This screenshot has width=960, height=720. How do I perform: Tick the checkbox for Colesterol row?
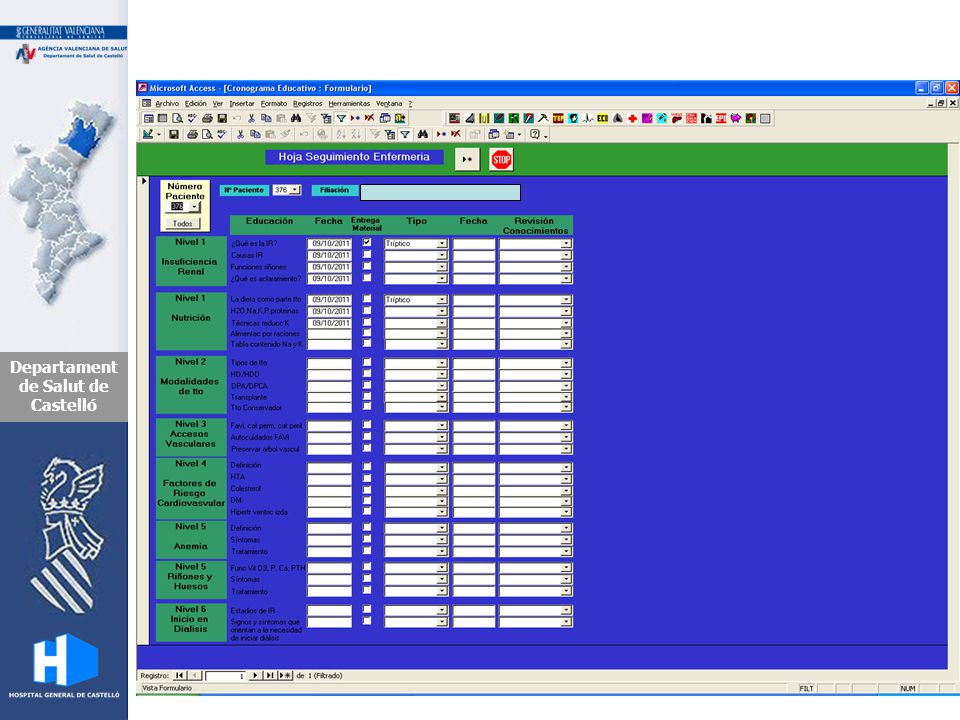[367, 489]
